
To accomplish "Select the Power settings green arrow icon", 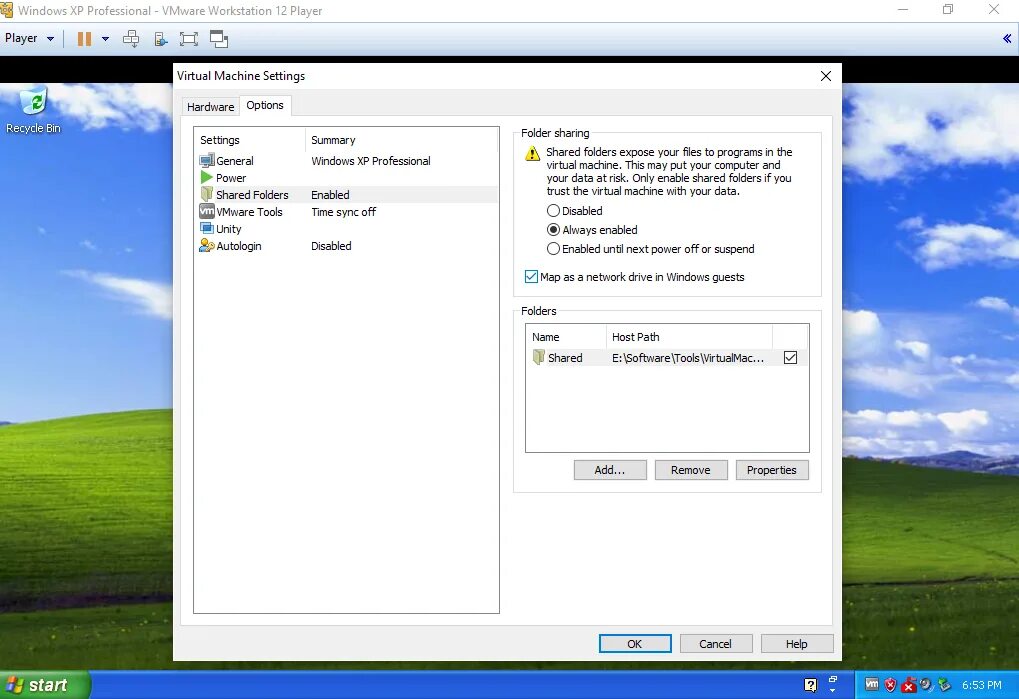I will [207, 177].
